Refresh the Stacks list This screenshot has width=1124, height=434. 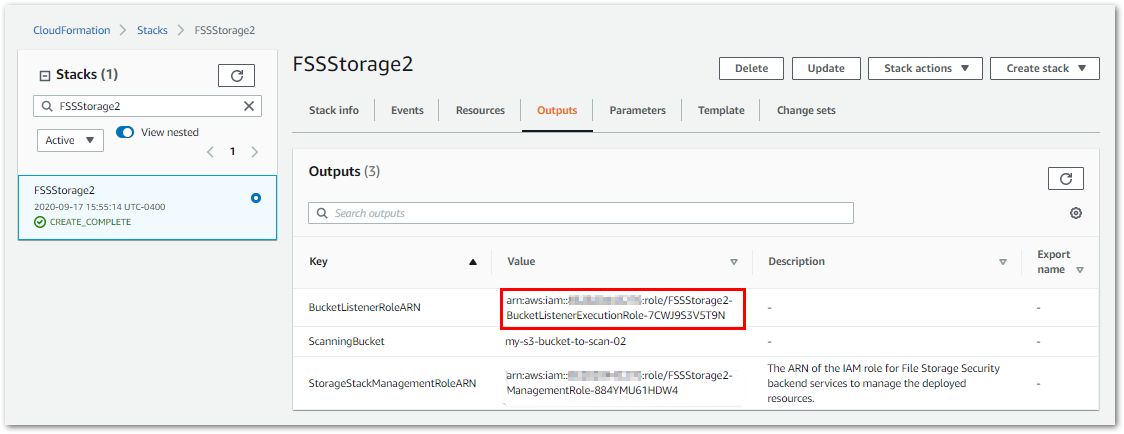[236, 75]
